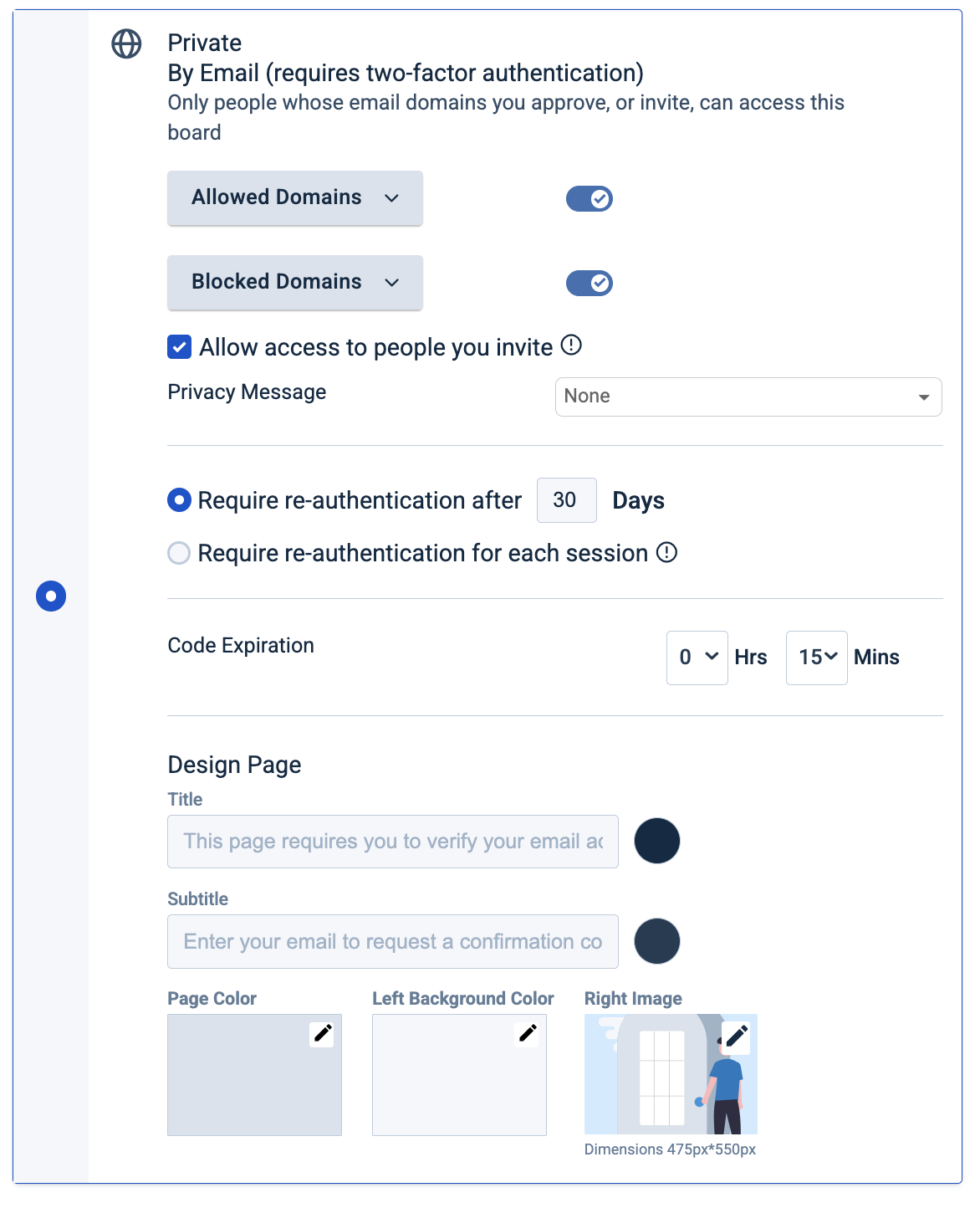
Task: Edit Page Color with the pencil icon
Action: pos(323,1034)
